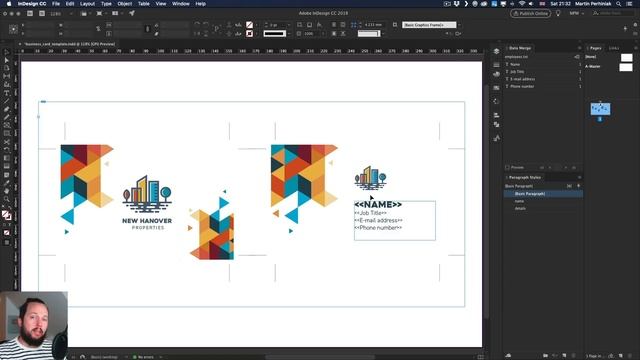Open the File menu
Viewport: 640px width, 360px height.
pos(56,4)
